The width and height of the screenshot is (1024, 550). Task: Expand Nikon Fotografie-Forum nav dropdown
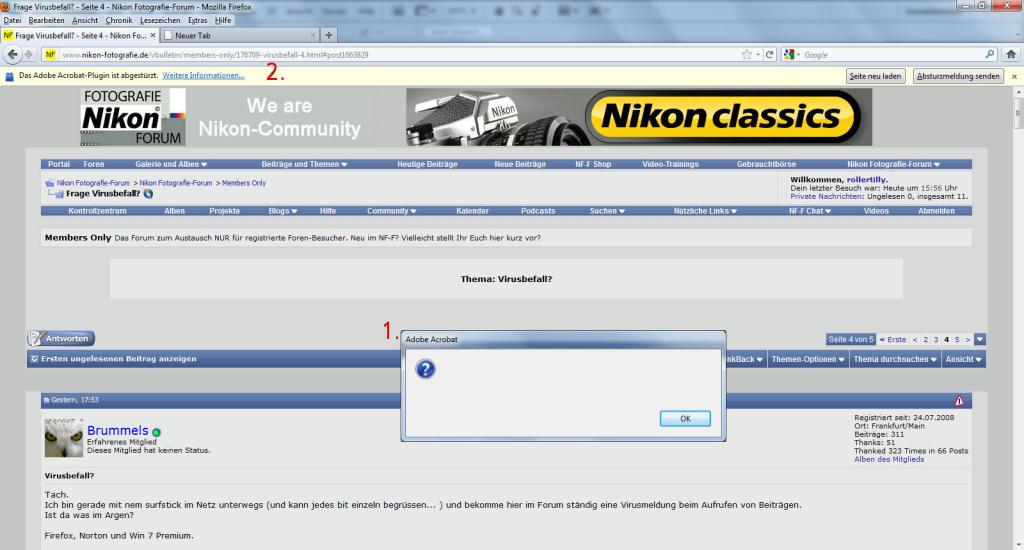coord(893,165)
